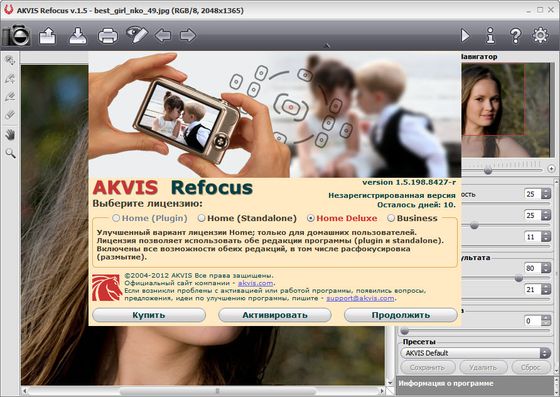Click the slider handle below value 0

click(405, 331)
